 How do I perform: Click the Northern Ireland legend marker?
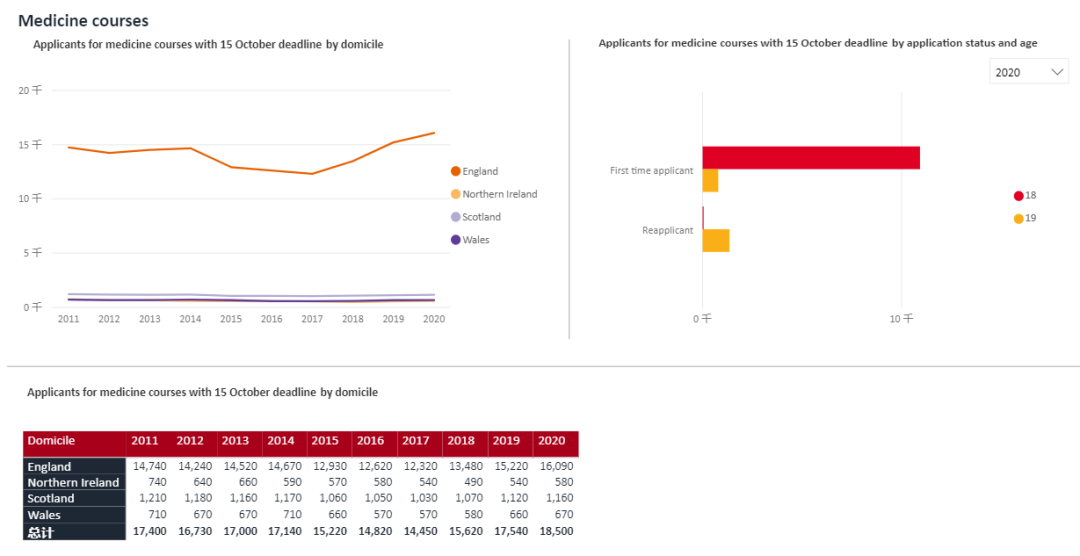[456, 194]
